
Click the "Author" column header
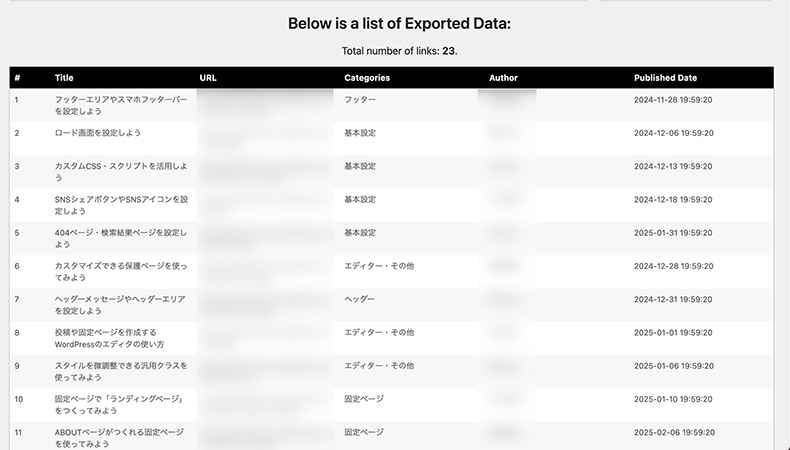point(503,77)
